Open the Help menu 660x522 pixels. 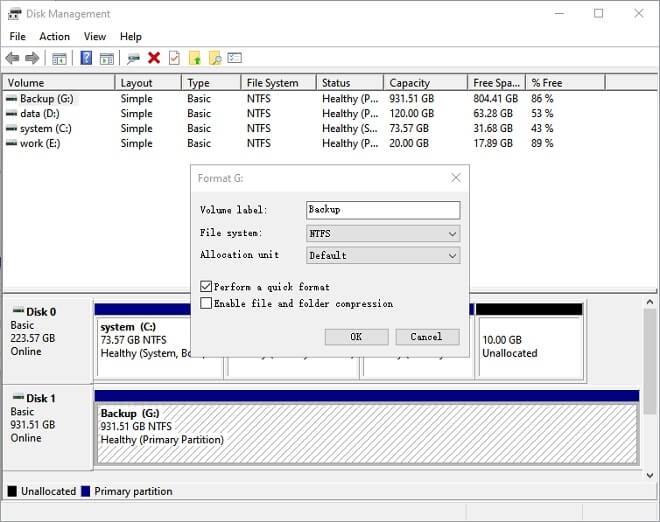pos(130,37)
